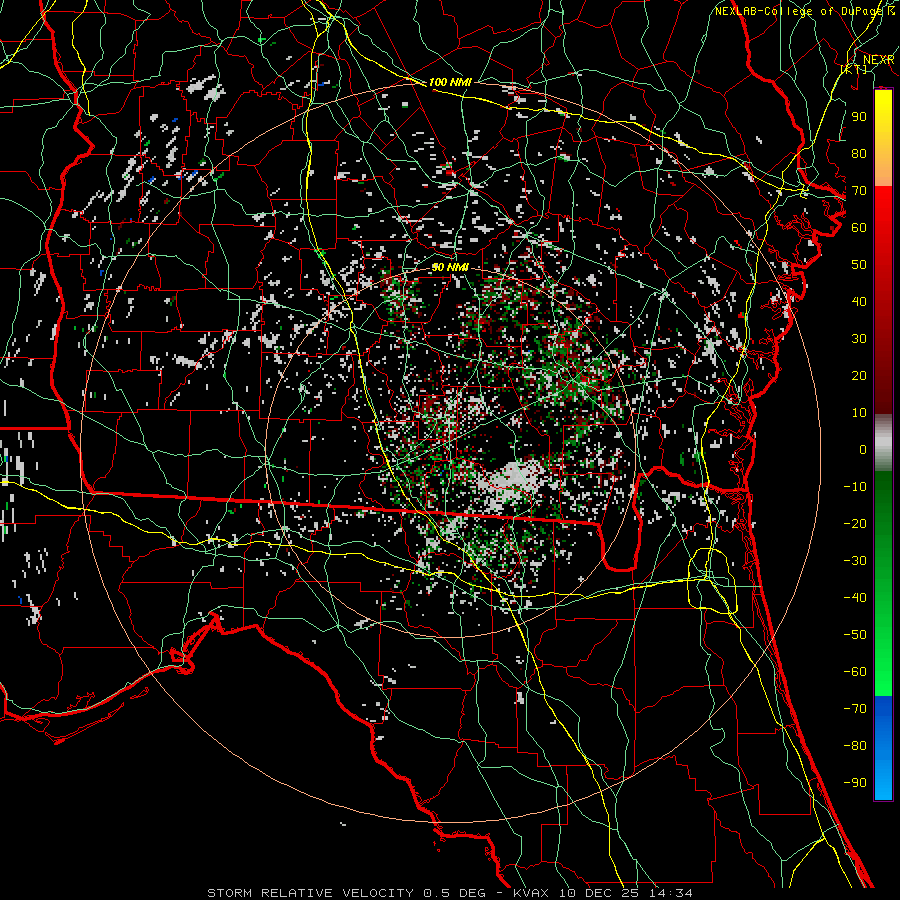The width and height of the screenshot is (900, 900).
Task: Select the 70 scale label
Action: [859, 191]
